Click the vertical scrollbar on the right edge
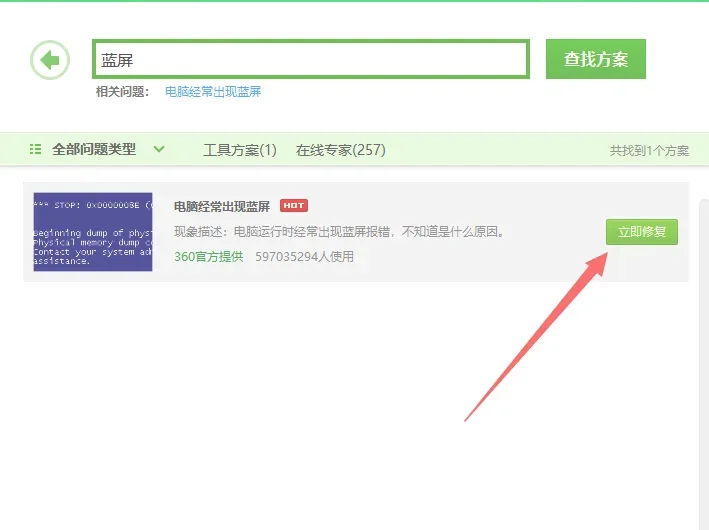This screenshot has width=709, height=530. pyautogui.click(x=704, y=364)
